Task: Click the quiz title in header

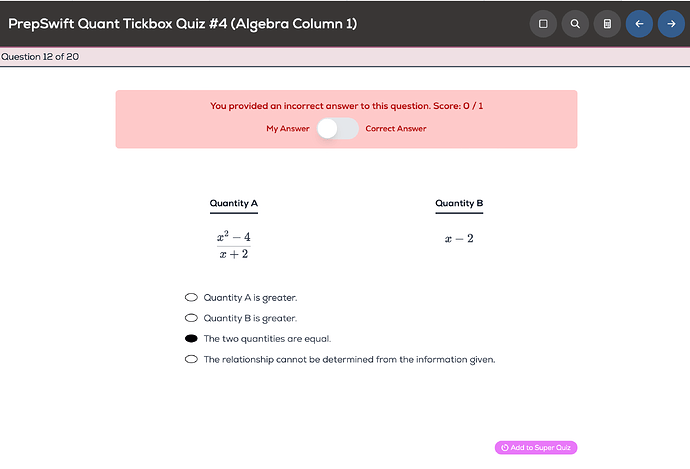Action: pos(182,23)
